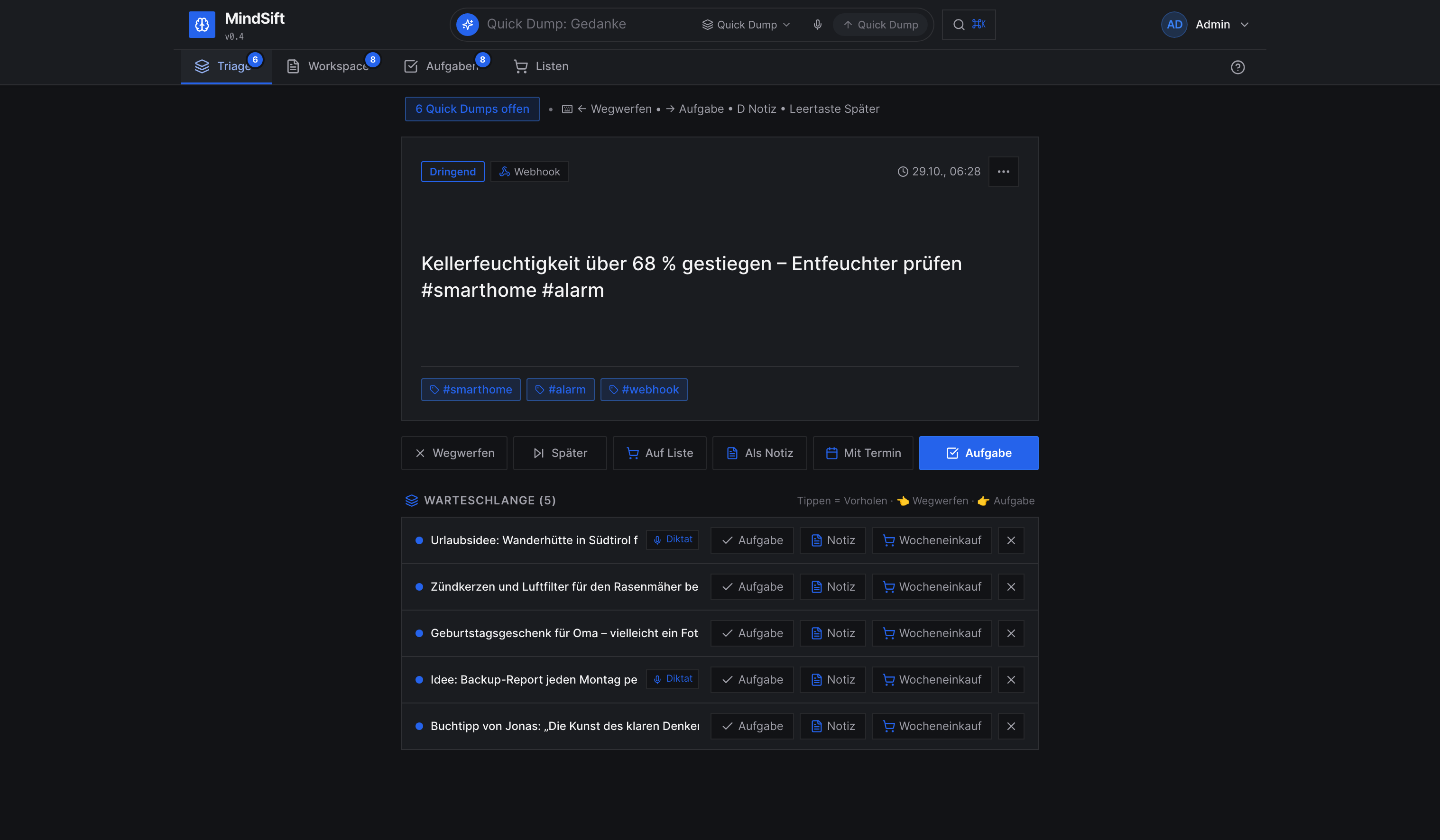Viewport: 1440px width, 840px height.
Task: Open the Listen tab
Action: click(x=541, y=66)
